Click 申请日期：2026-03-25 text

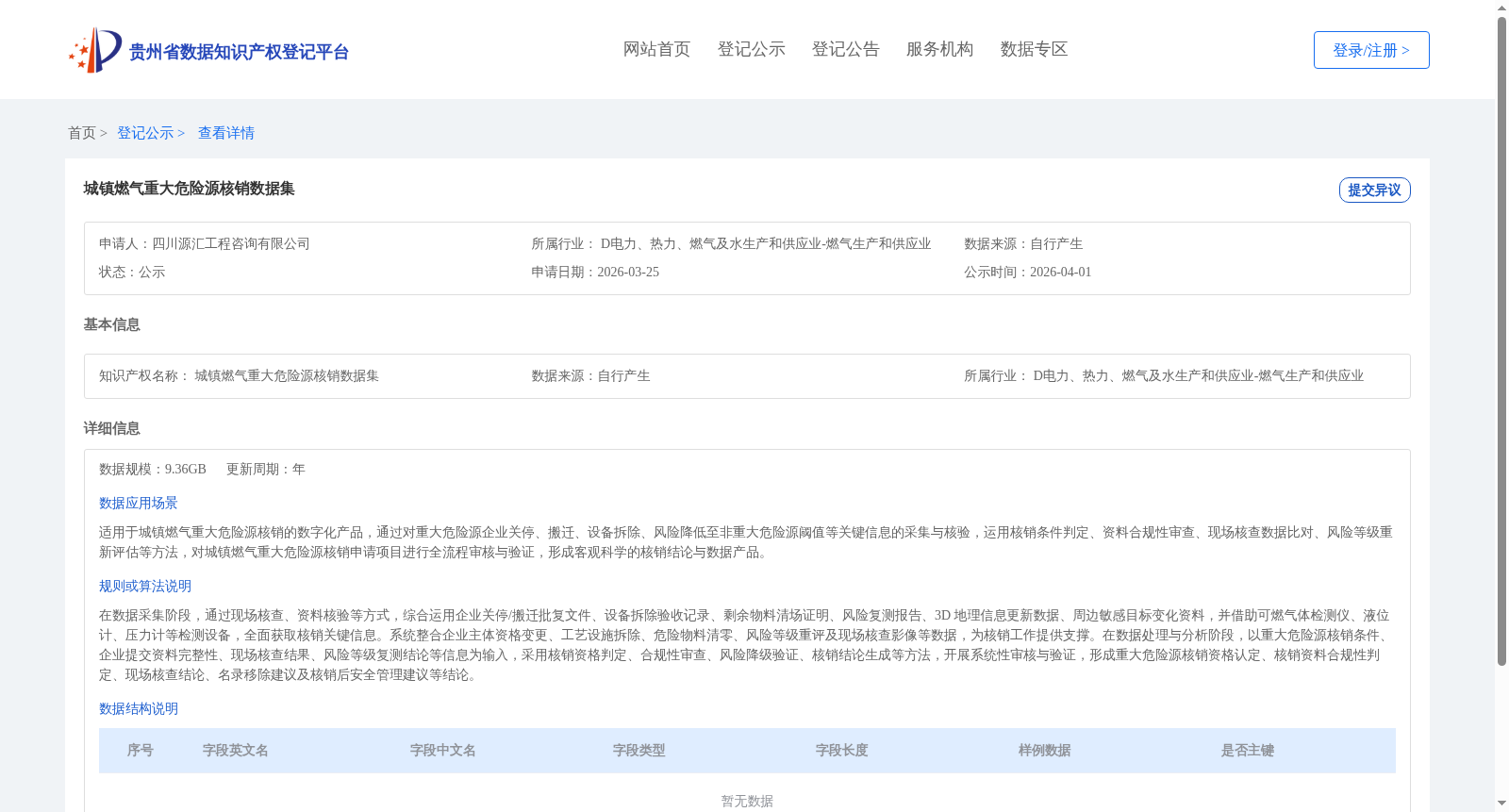[595, 272]
